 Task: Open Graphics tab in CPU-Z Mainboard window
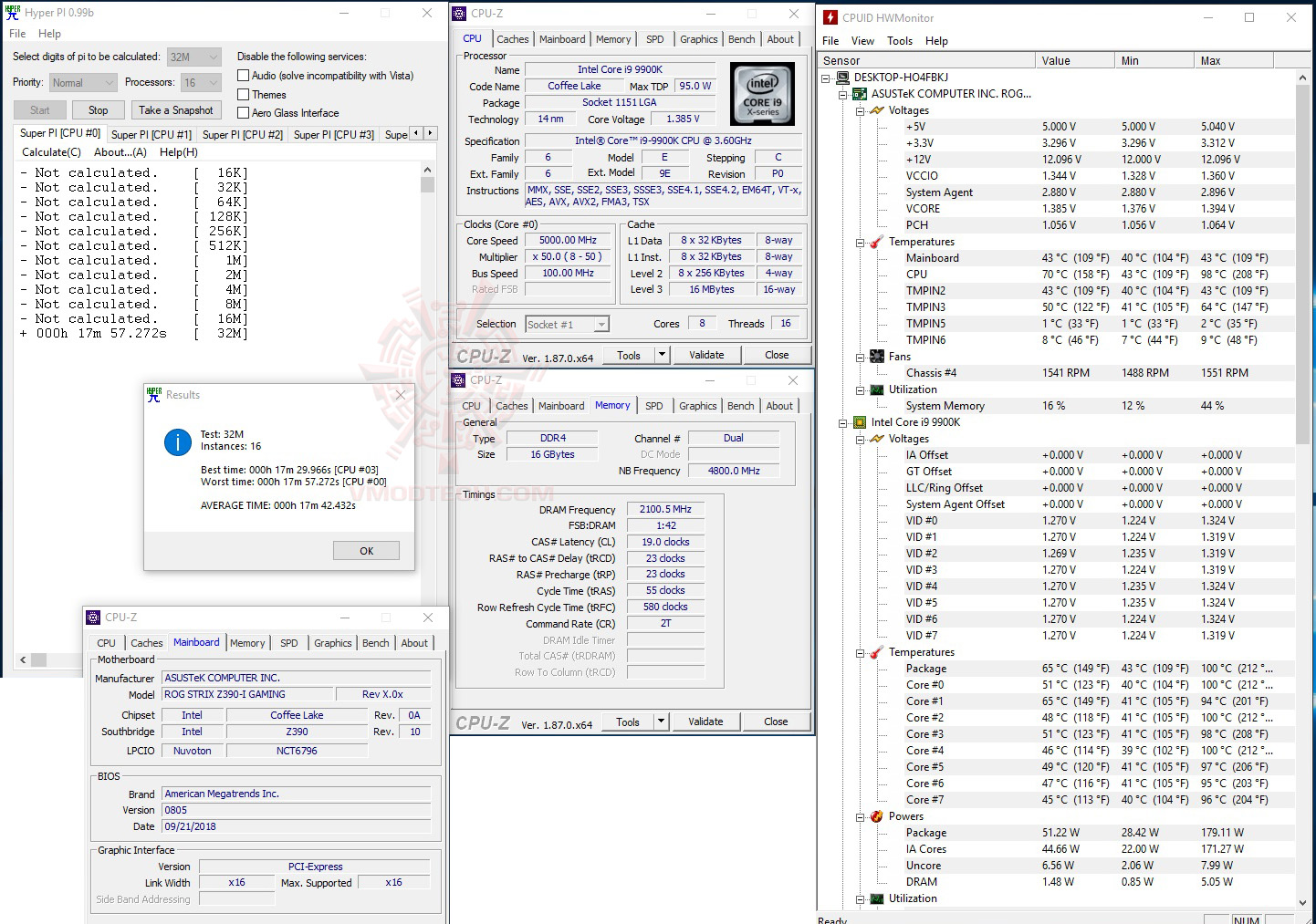[333, 643]
